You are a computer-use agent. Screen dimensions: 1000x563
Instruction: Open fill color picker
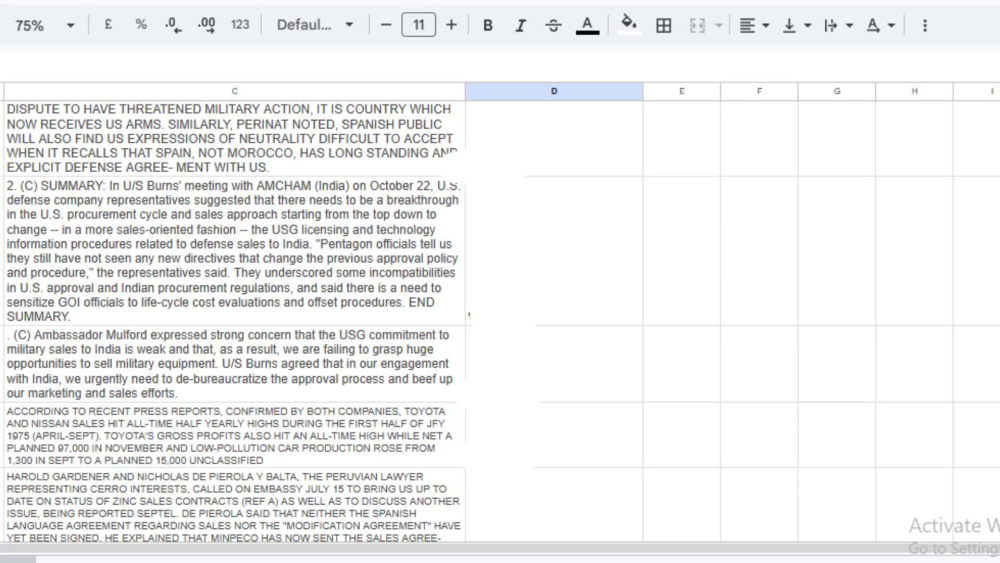(629, 25)
